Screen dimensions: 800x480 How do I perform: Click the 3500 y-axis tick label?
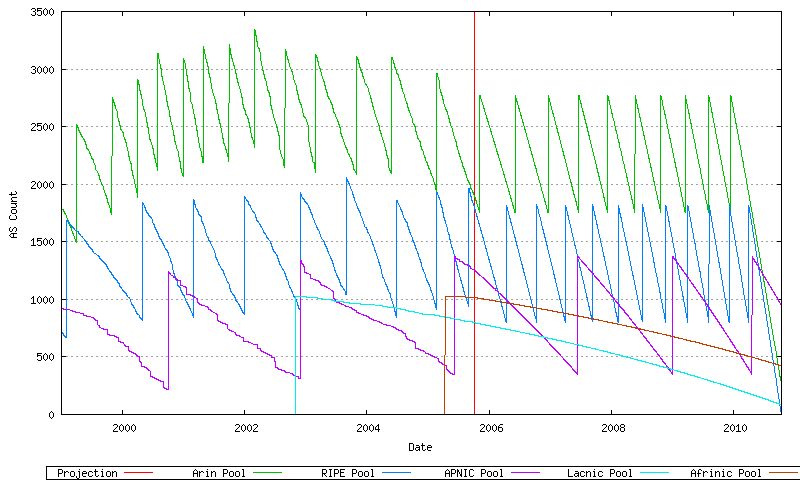pyautogui.click(x=42, y=12)
